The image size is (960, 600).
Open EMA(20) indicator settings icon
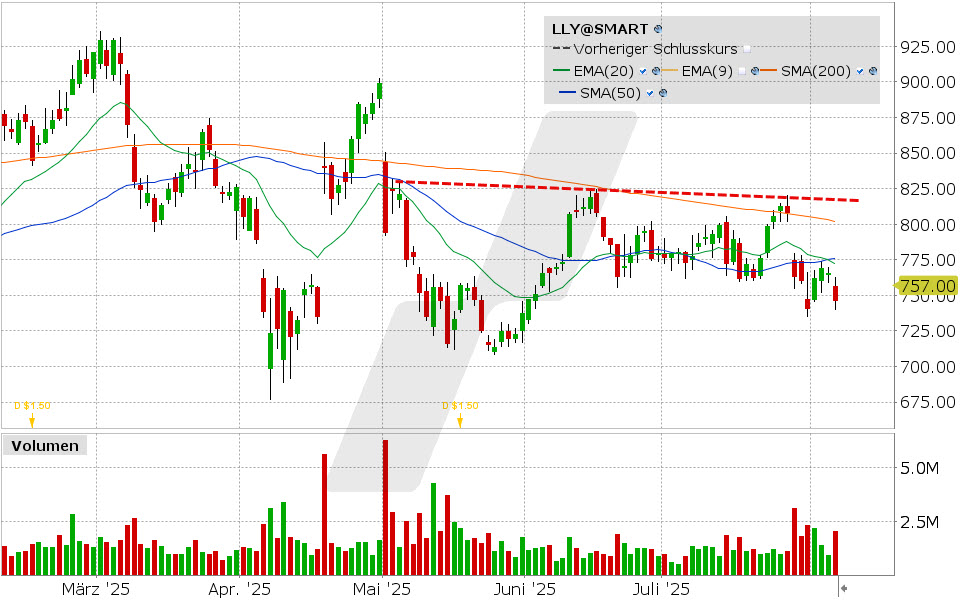pos(656,71)
